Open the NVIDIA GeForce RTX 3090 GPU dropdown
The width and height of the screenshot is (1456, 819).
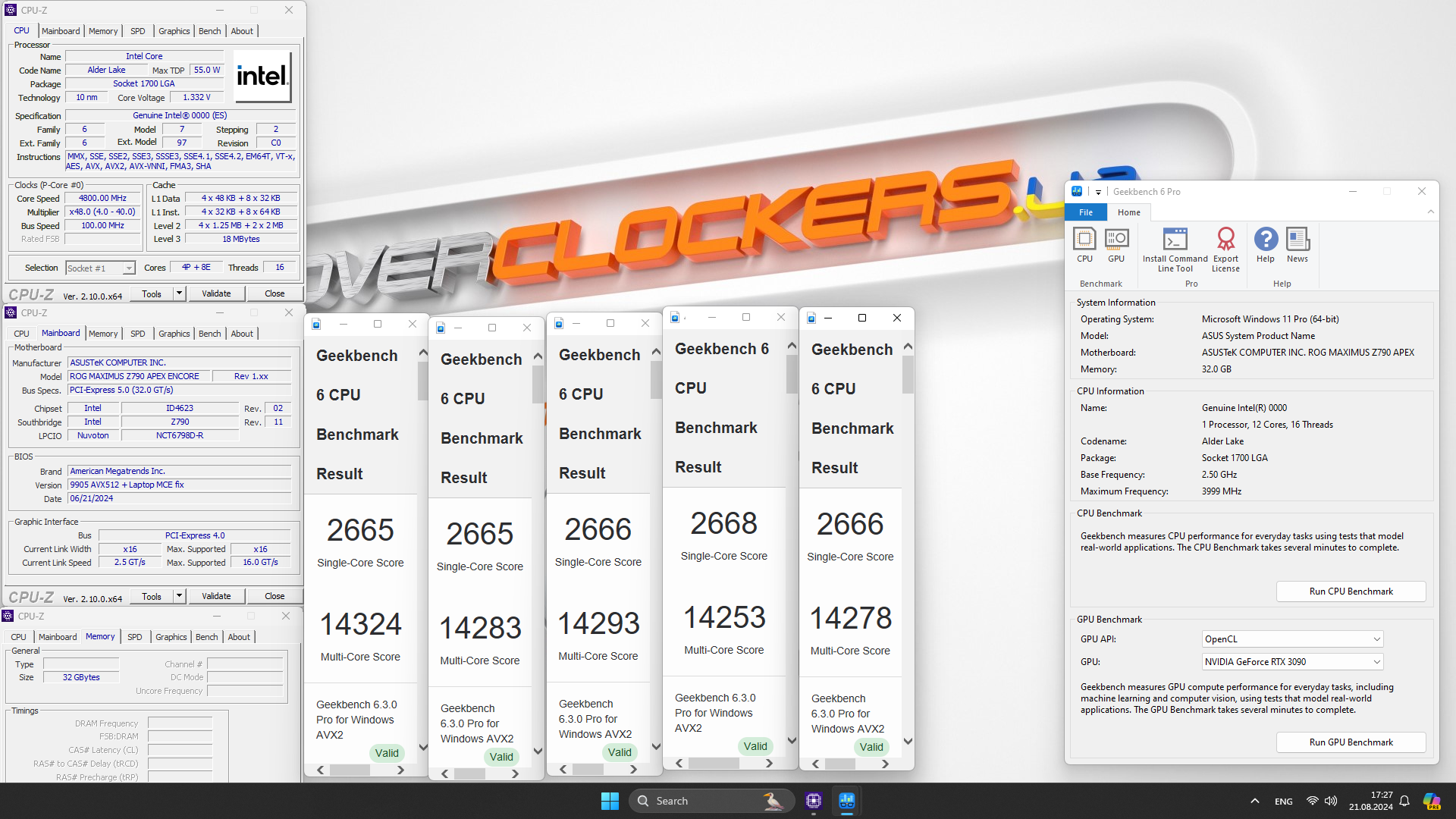click(x=1293, y=662)
